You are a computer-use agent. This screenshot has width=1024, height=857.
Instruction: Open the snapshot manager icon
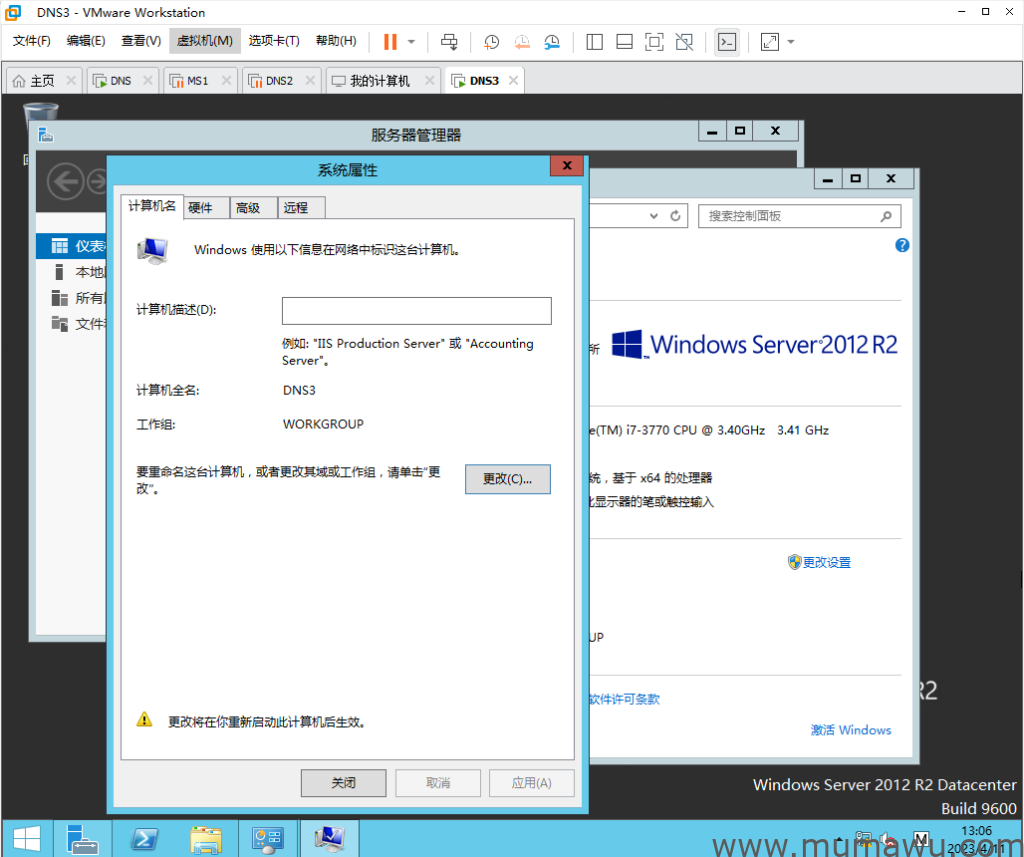(552, 42)
